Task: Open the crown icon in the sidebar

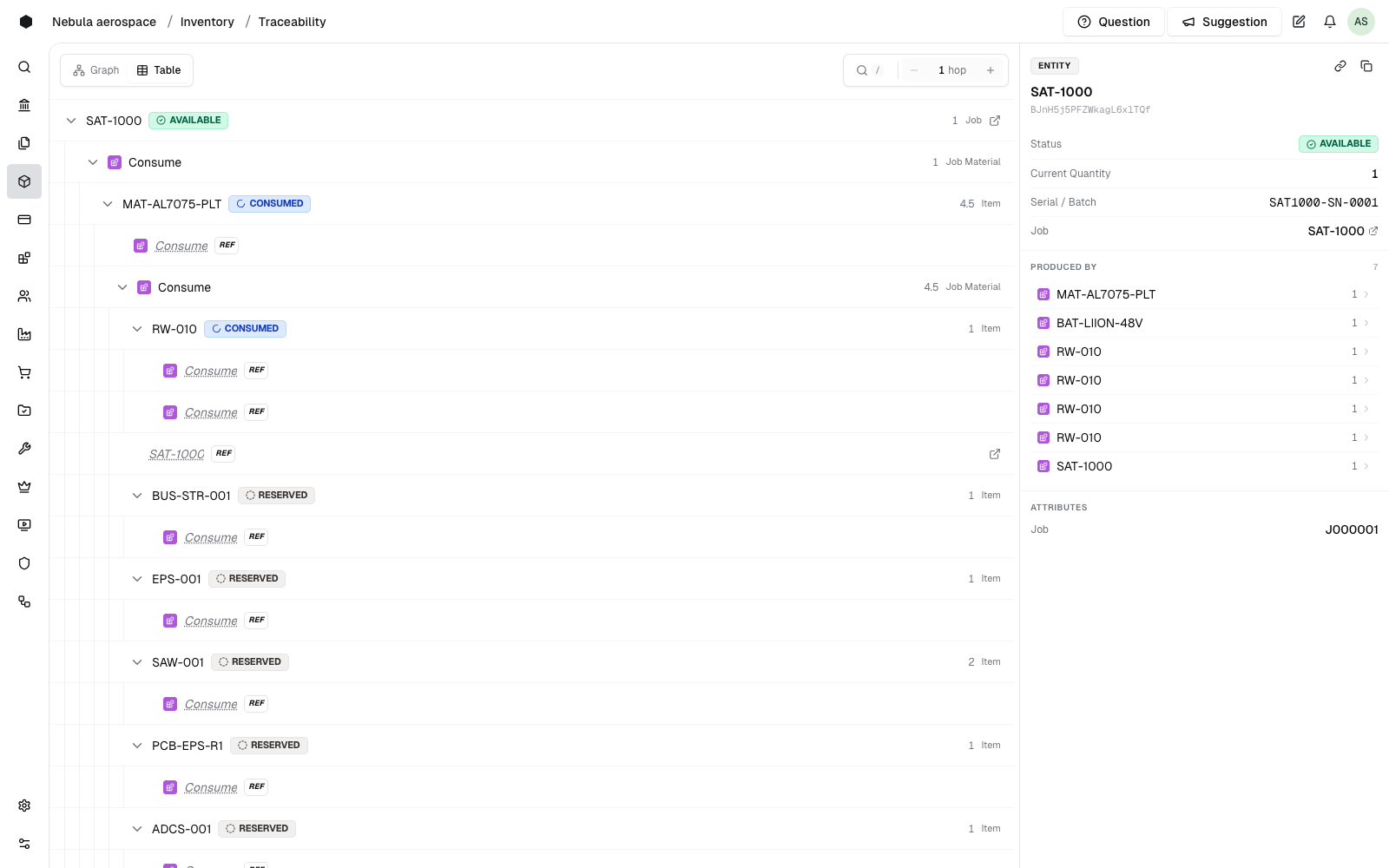Action: [x=24, y=487]
